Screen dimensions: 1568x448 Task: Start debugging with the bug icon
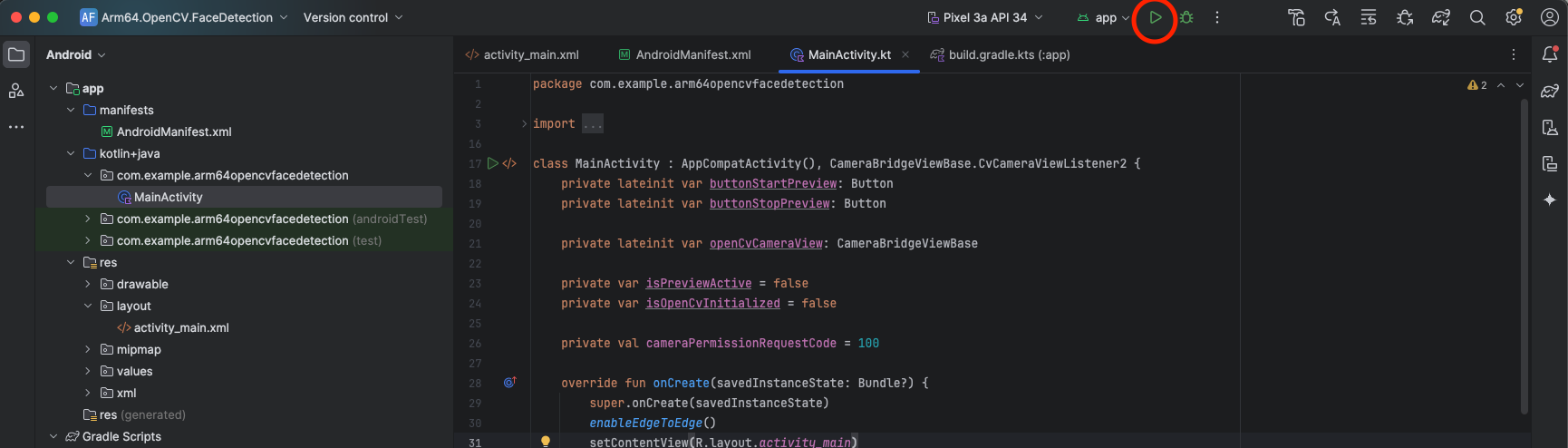pos(1186,17)
